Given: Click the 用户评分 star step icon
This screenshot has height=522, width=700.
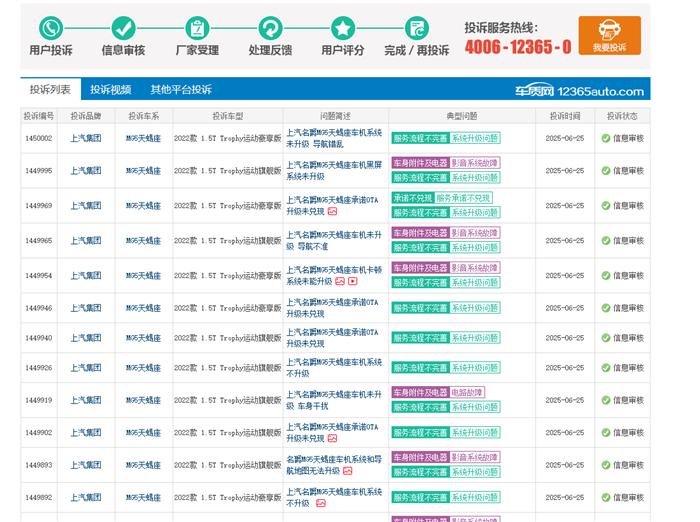Looking at the screenshot, I should [343, 28].
